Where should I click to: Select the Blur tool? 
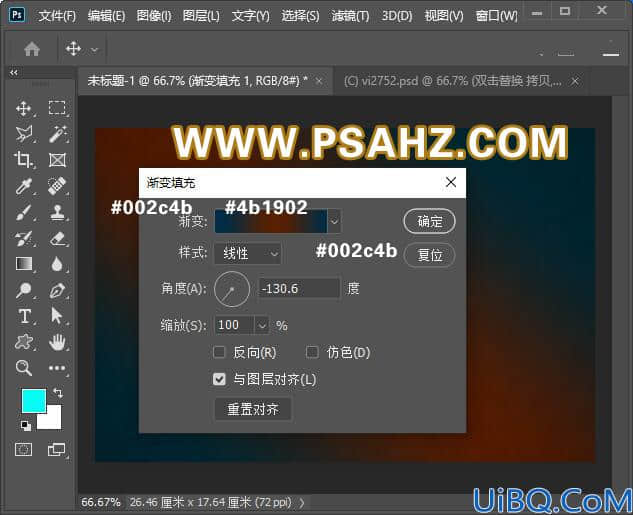tap(57, 264)
